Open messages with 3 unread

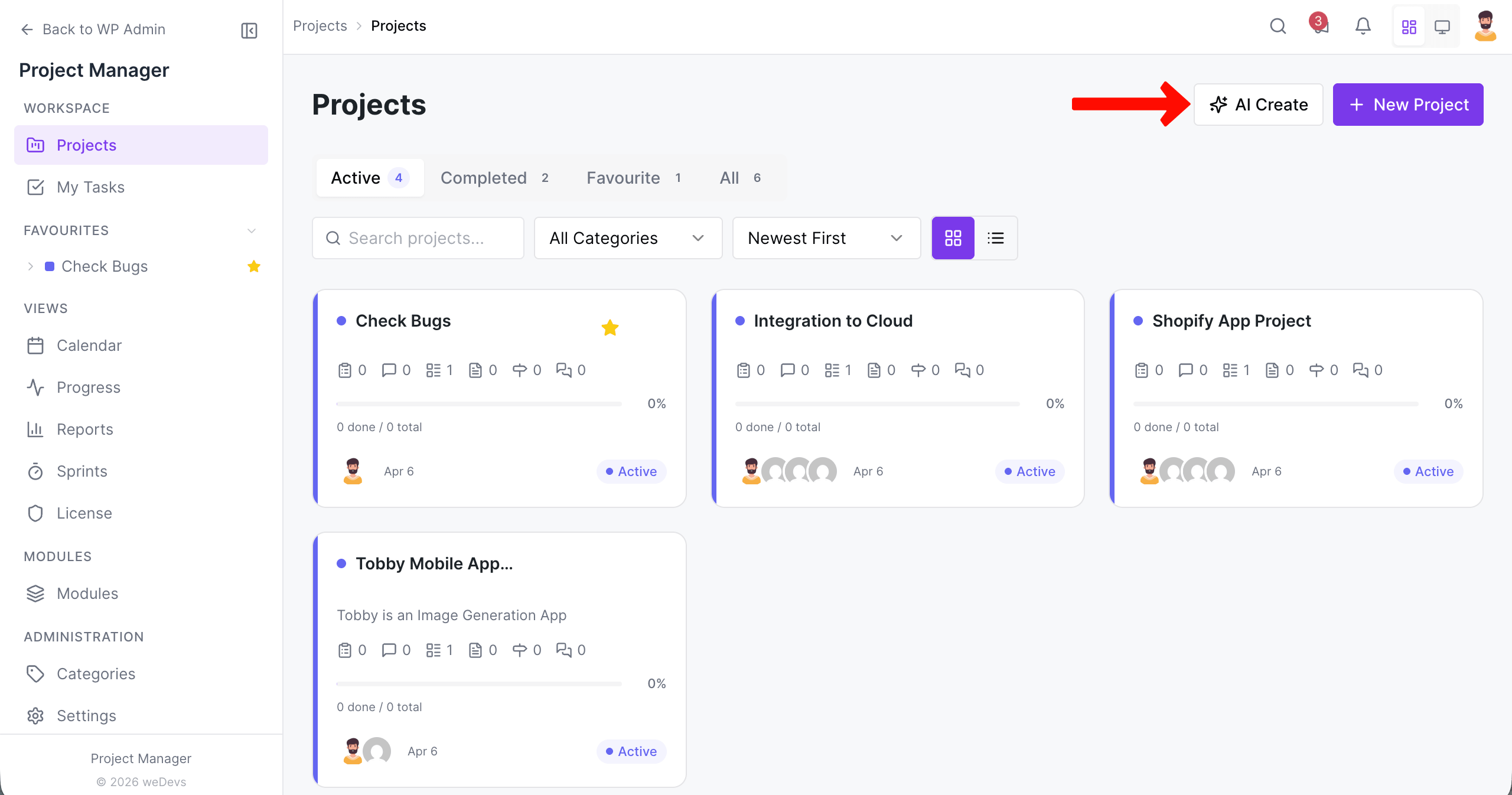1320,26
